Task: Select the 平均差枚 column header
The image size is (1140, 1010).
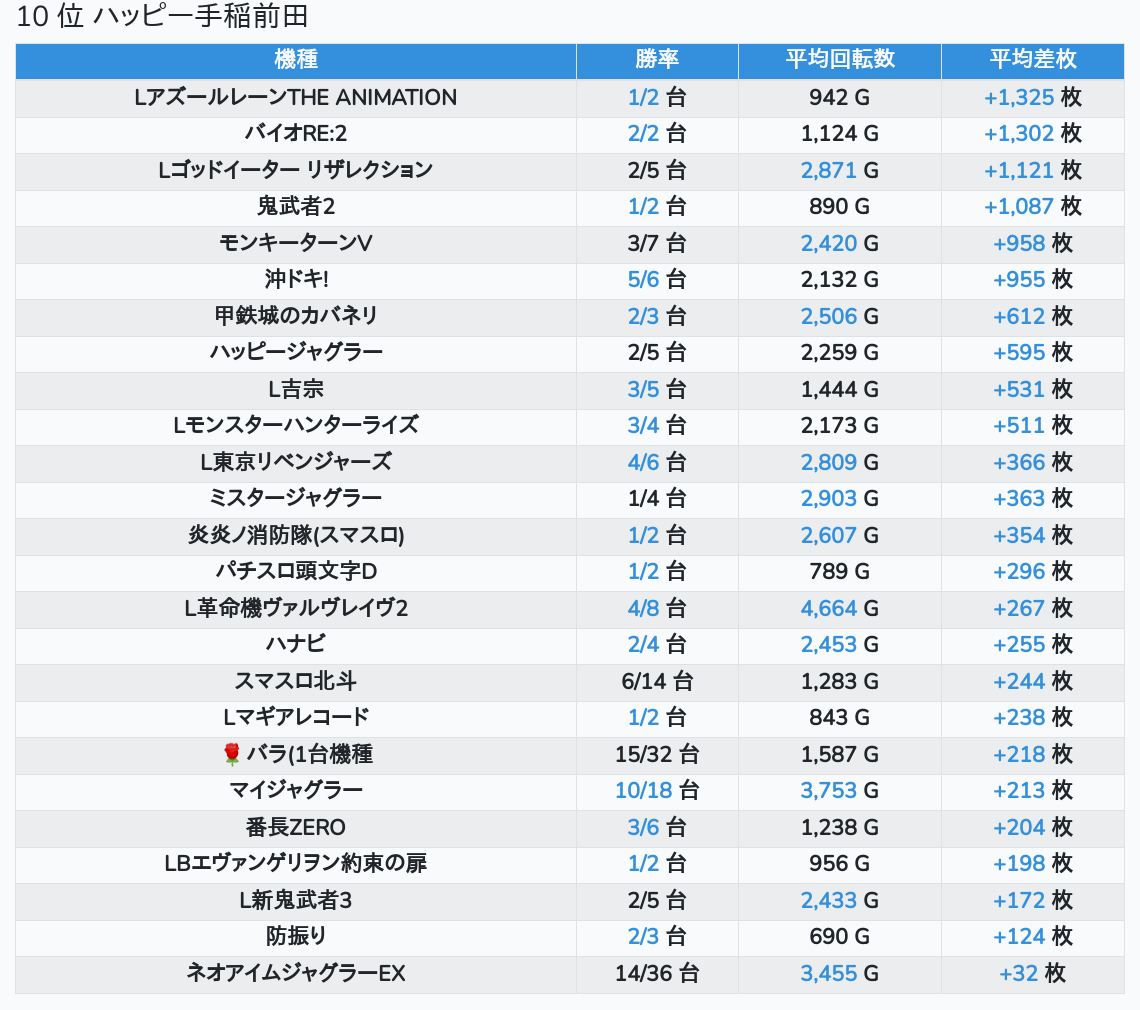Action: click(x=1032, y=60)
